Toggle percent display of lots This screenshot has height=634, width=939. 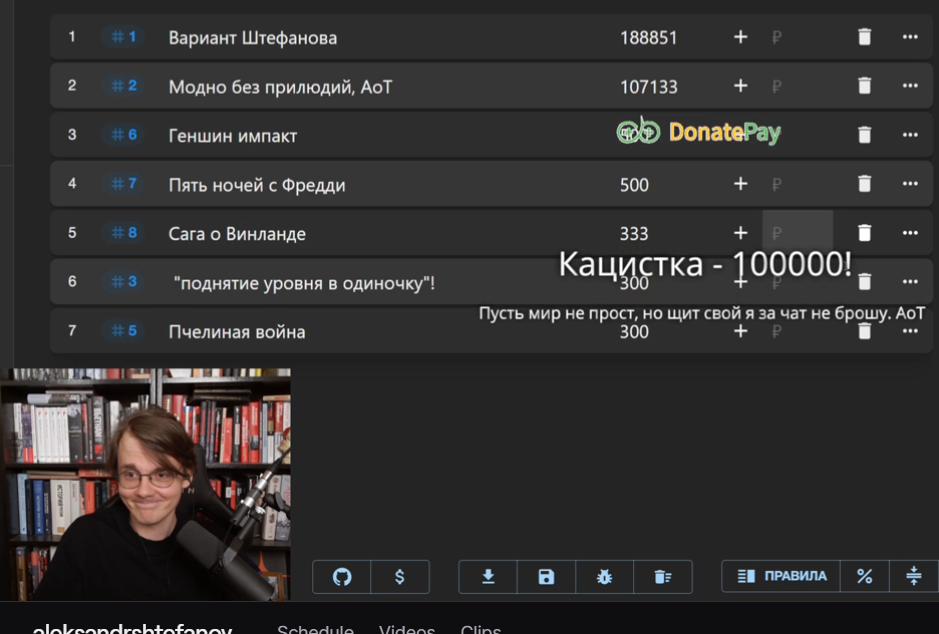click(x=864, y=577)
